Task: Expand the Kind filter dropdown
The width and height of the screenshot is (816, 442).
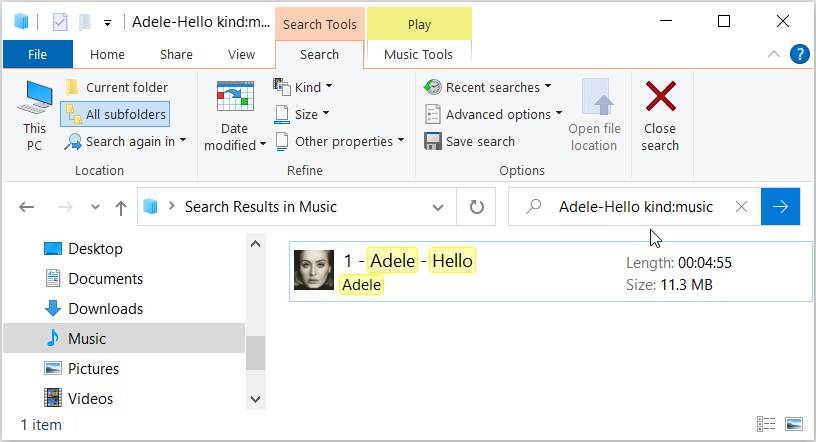Action: [x=313, y=87]
